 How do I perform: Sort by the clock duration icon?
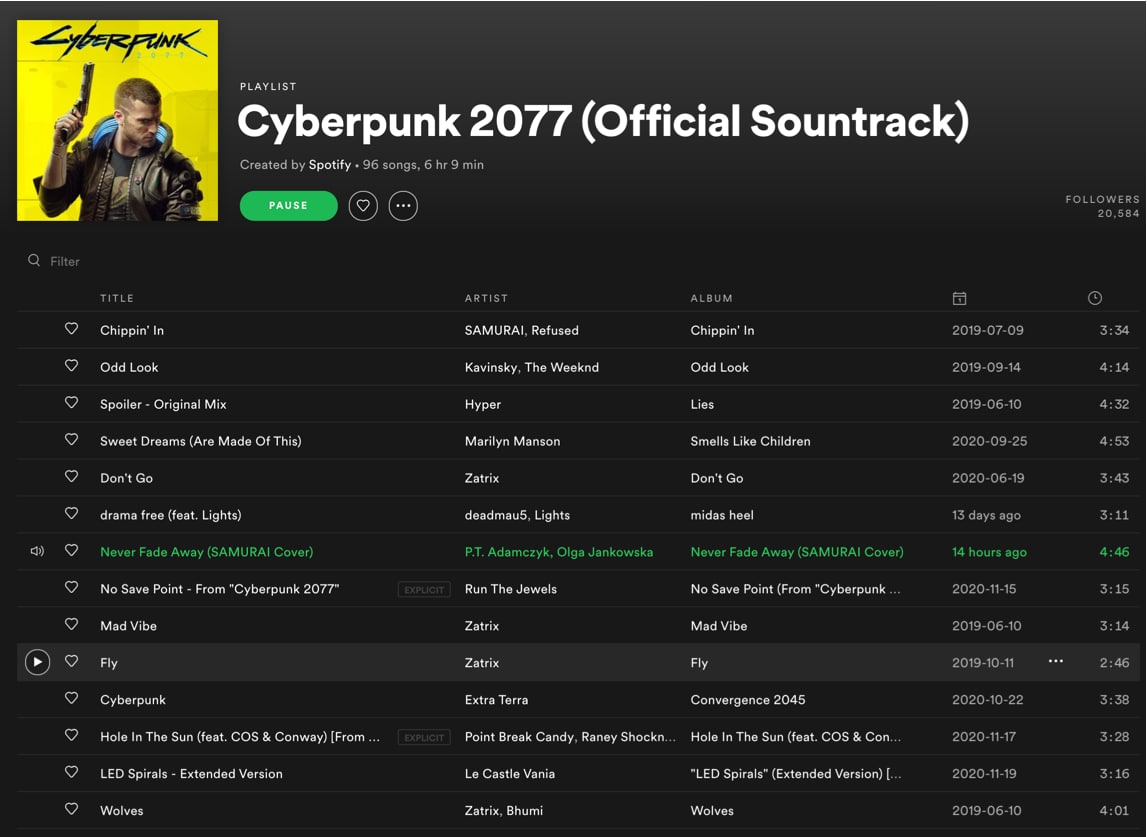pyautogui.click(x=1094, y=298)
